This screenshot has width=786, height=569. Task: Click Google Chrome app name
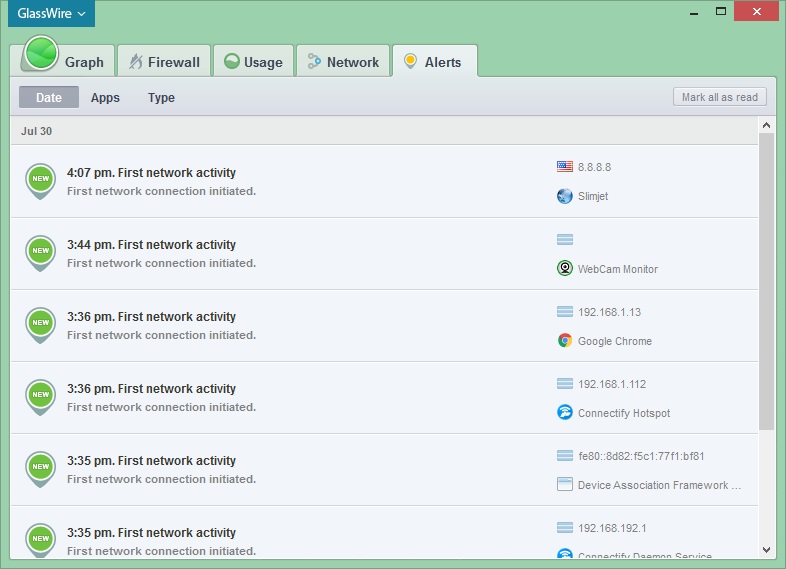tap(615, 341)
